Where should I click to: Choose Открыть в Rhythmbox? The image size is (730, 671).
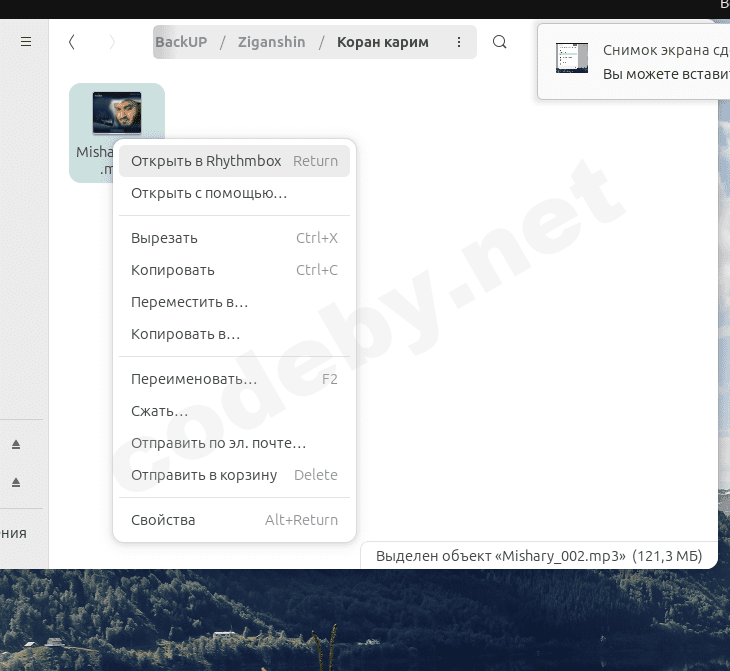pyautogui.click(x=234, y=161)
